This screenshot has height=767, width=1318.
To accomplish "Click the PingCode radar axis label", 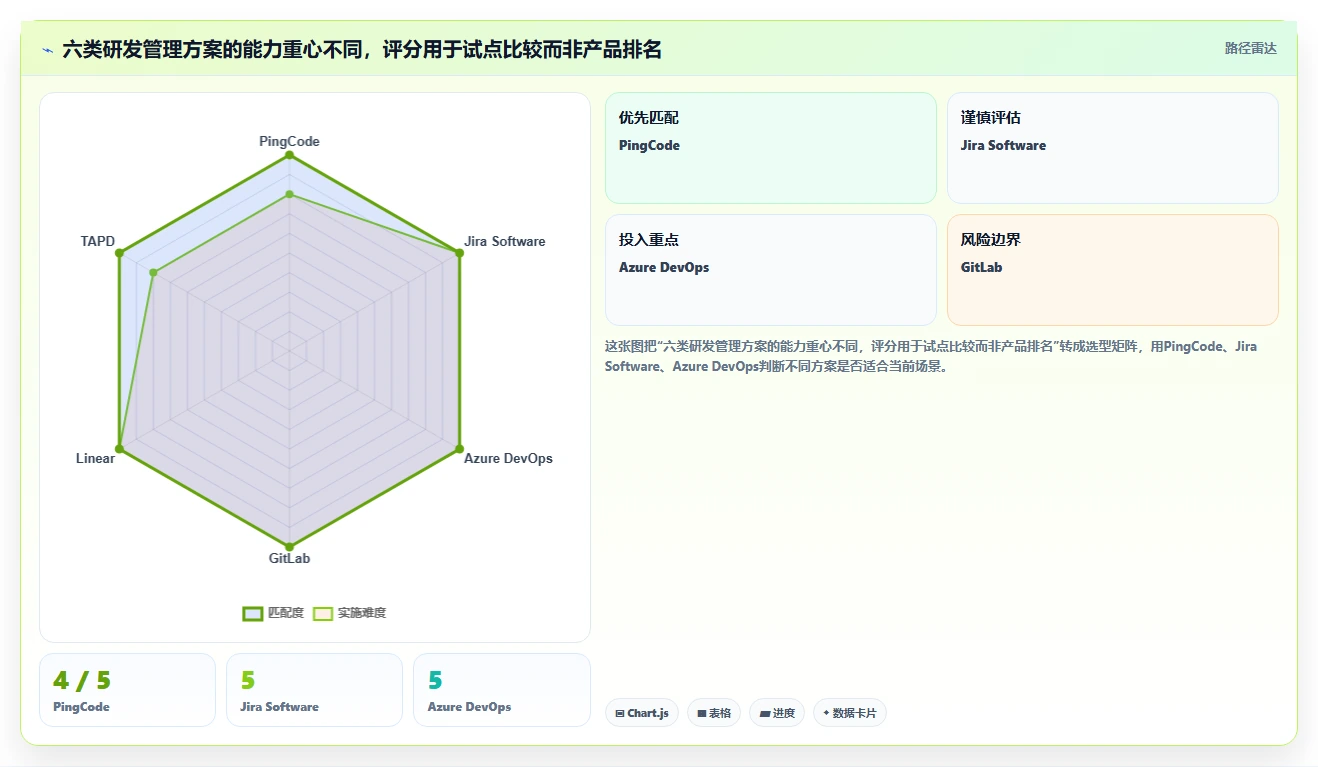I will pos(289,141).
